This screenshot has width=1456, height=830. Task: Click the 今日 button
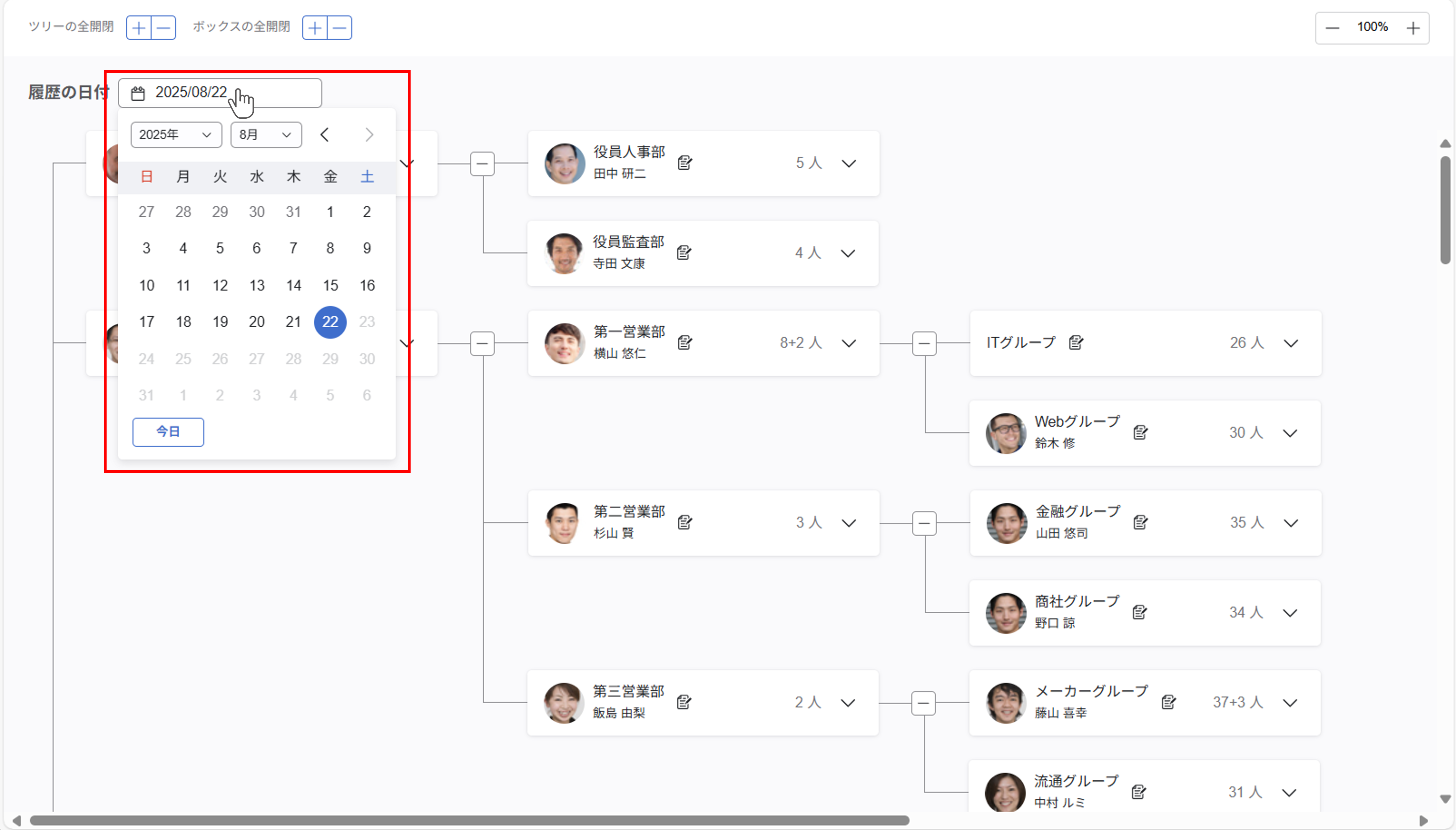168,432
